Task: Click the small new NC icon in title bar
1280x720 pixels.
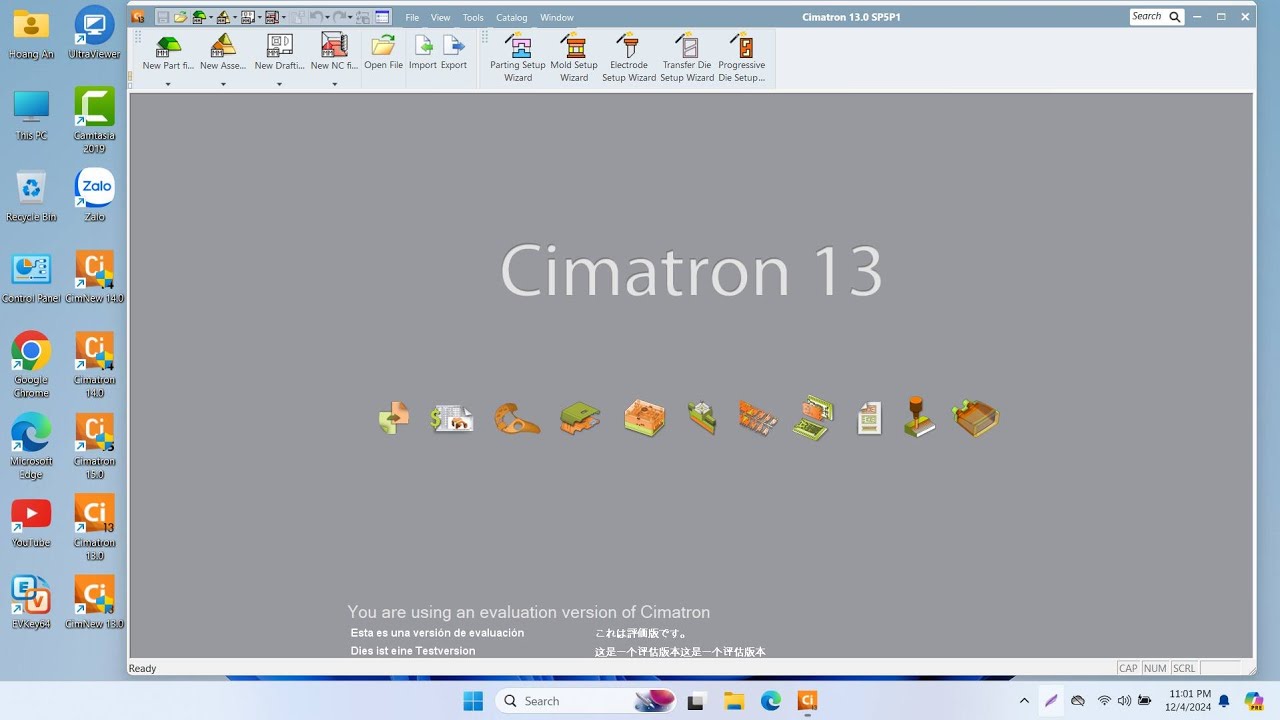Action: (272, 17)
